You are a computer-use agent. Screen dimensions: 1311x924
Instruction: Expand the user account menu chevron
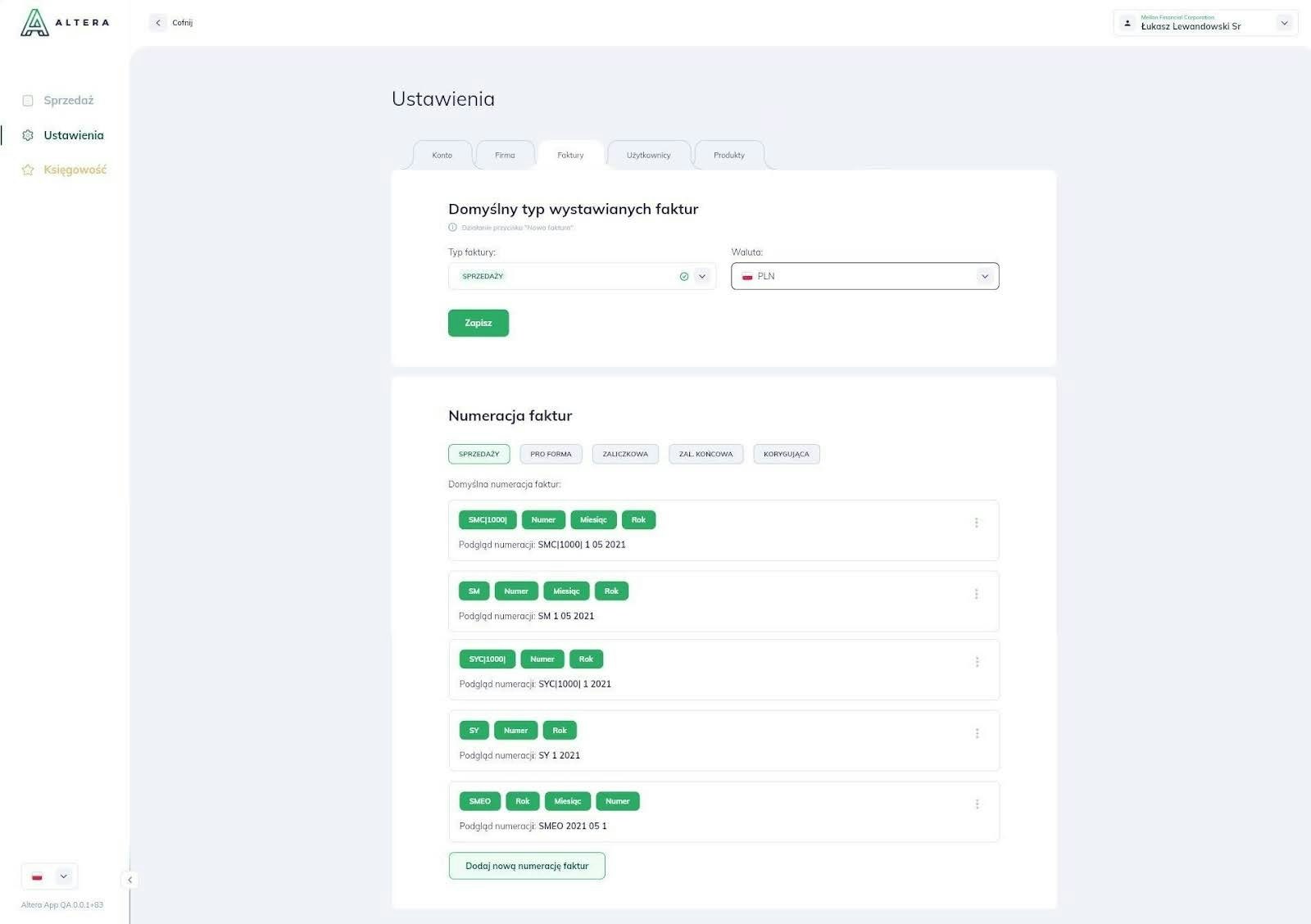tap(1285, 23)
